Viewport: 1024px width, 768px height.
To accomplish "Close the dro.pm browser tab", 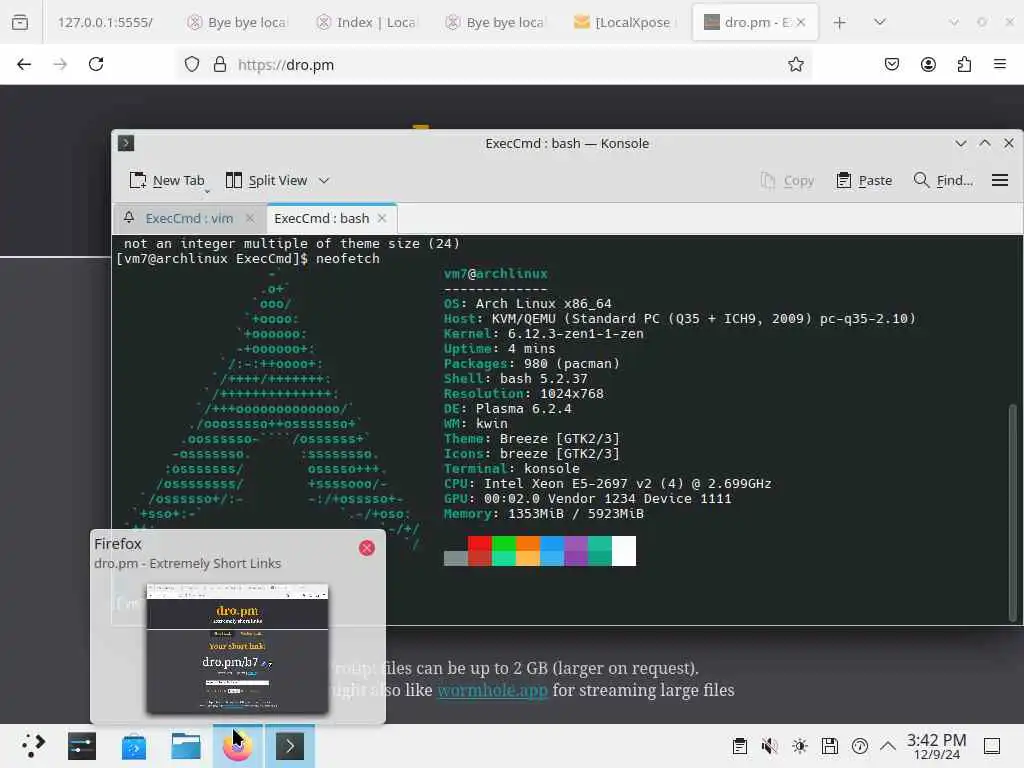I will tap(801, 22).
